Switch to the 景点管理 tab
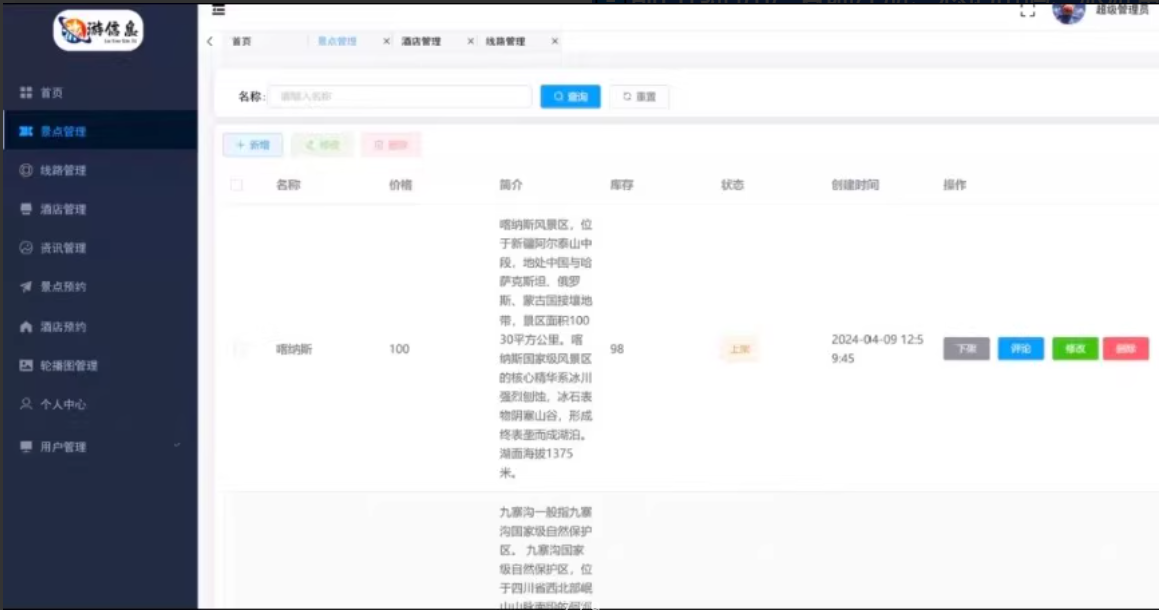 337,41
